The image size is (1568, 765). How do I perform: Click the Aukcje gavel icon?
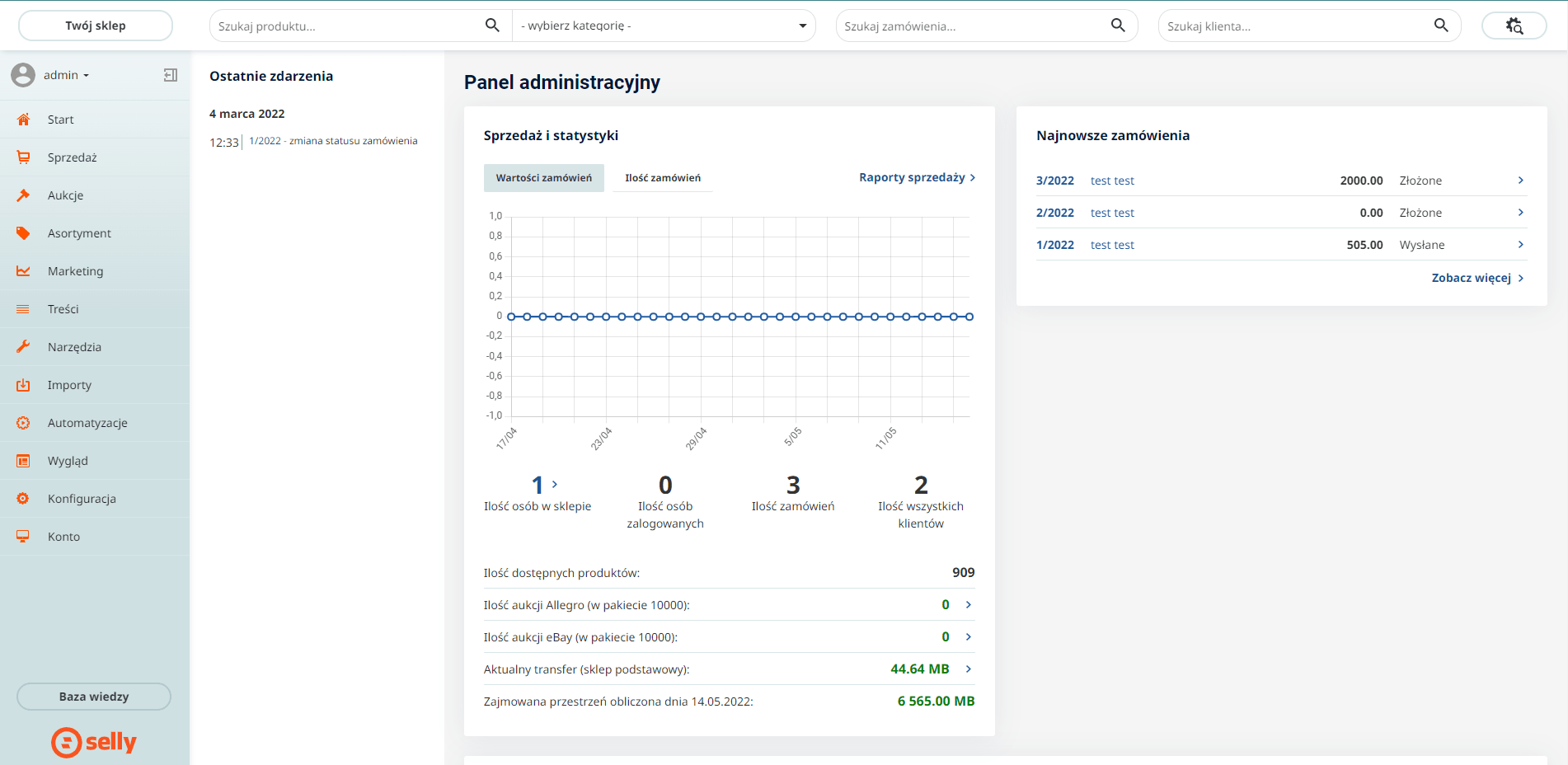pyautogui.click(x=23, y=195)
